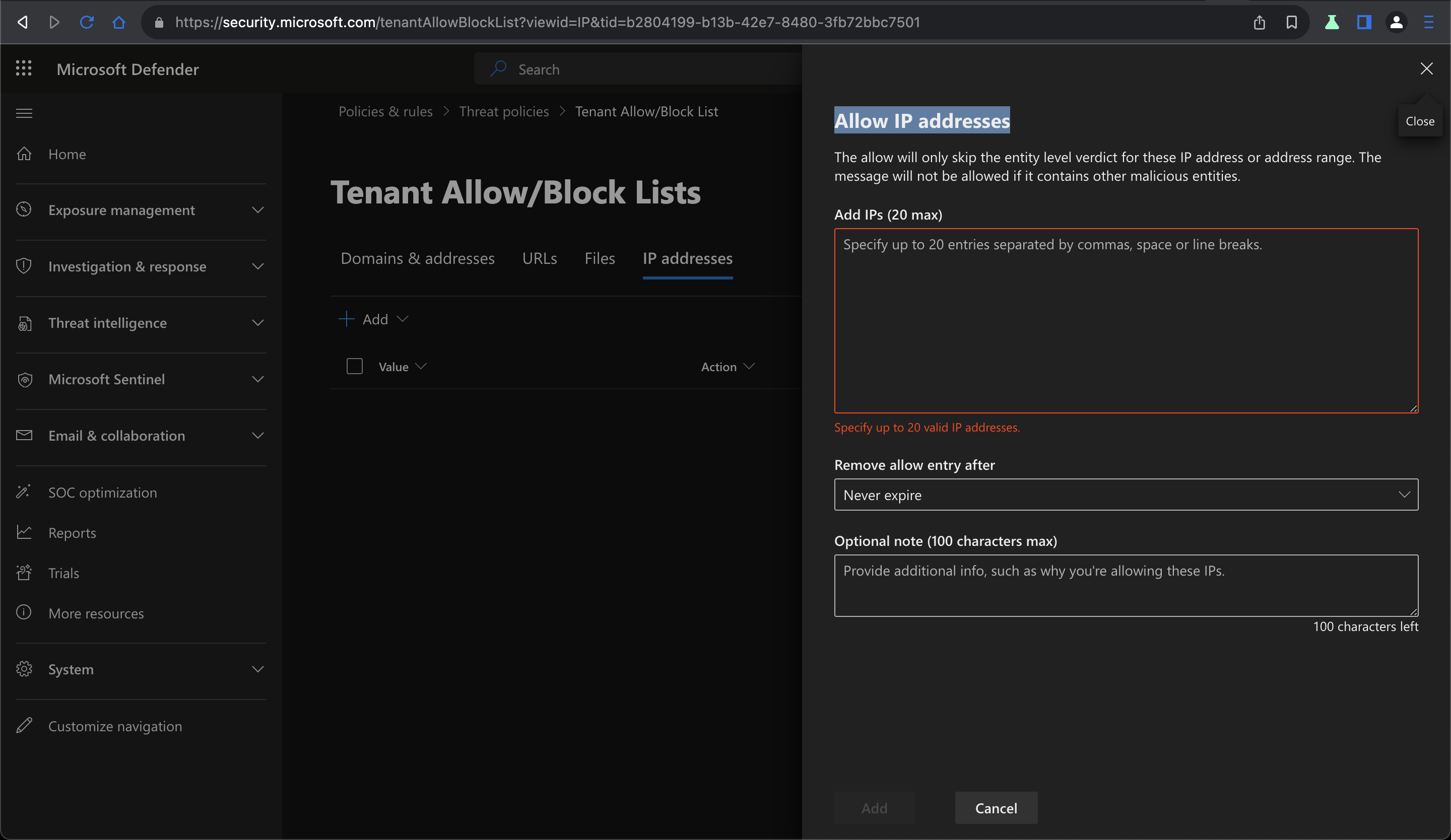The width and height of the screenshot is (1451, 840).
Task: Open Threat policies breadcrumb
Action: (x=504, y=111)
